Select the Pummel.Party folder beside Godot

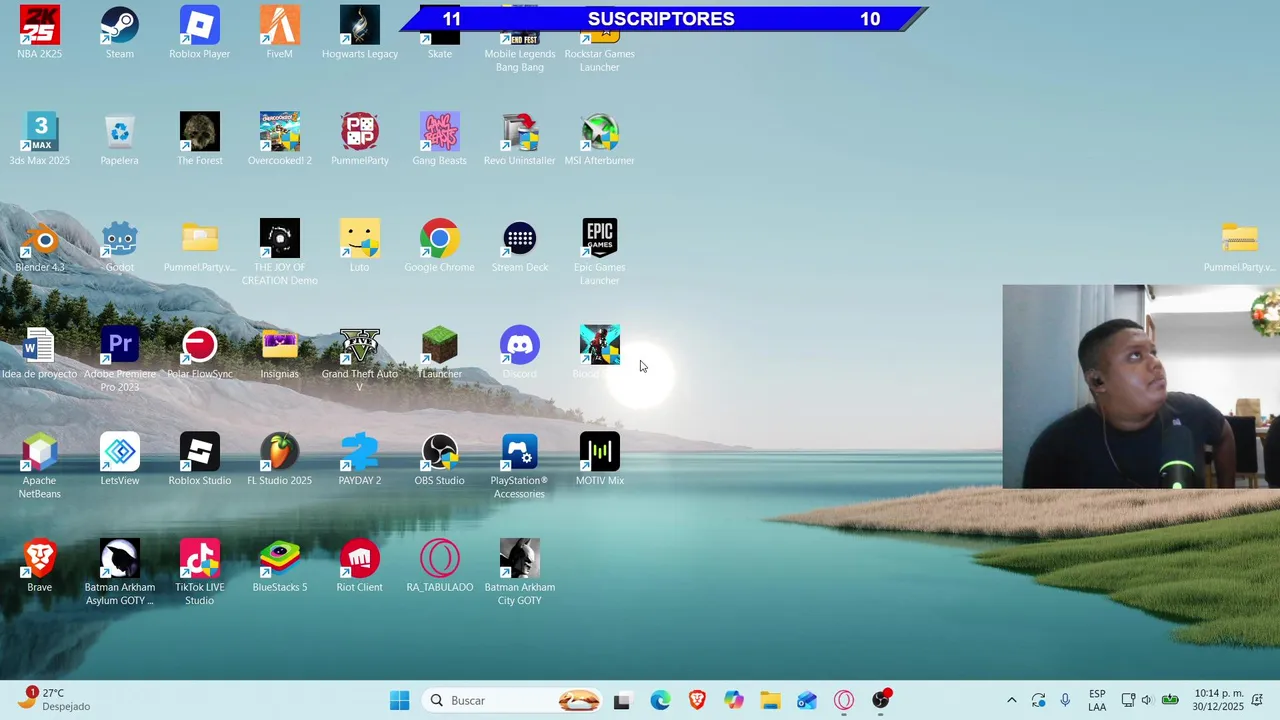coord(200,240)
